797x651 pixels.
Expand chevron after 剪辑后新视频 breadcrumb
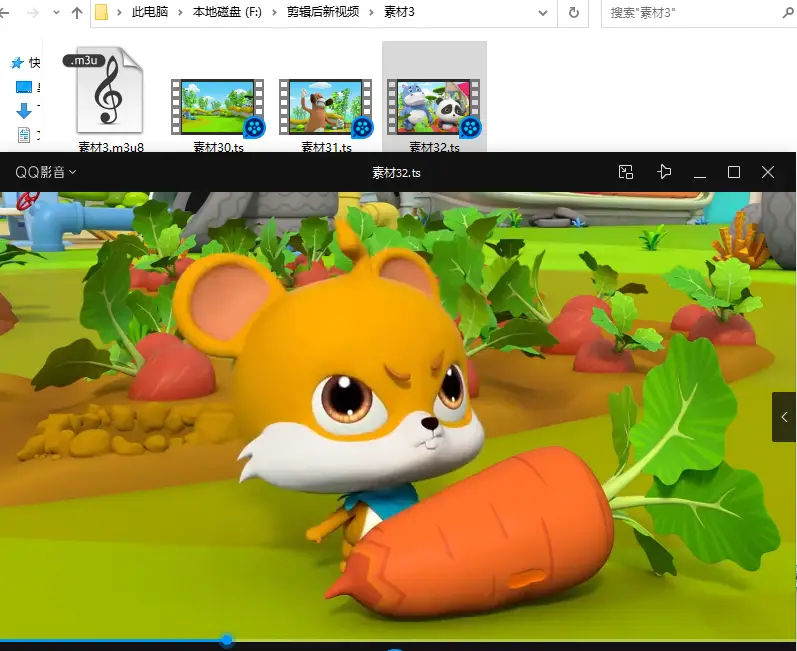click(x=372, y=13)
